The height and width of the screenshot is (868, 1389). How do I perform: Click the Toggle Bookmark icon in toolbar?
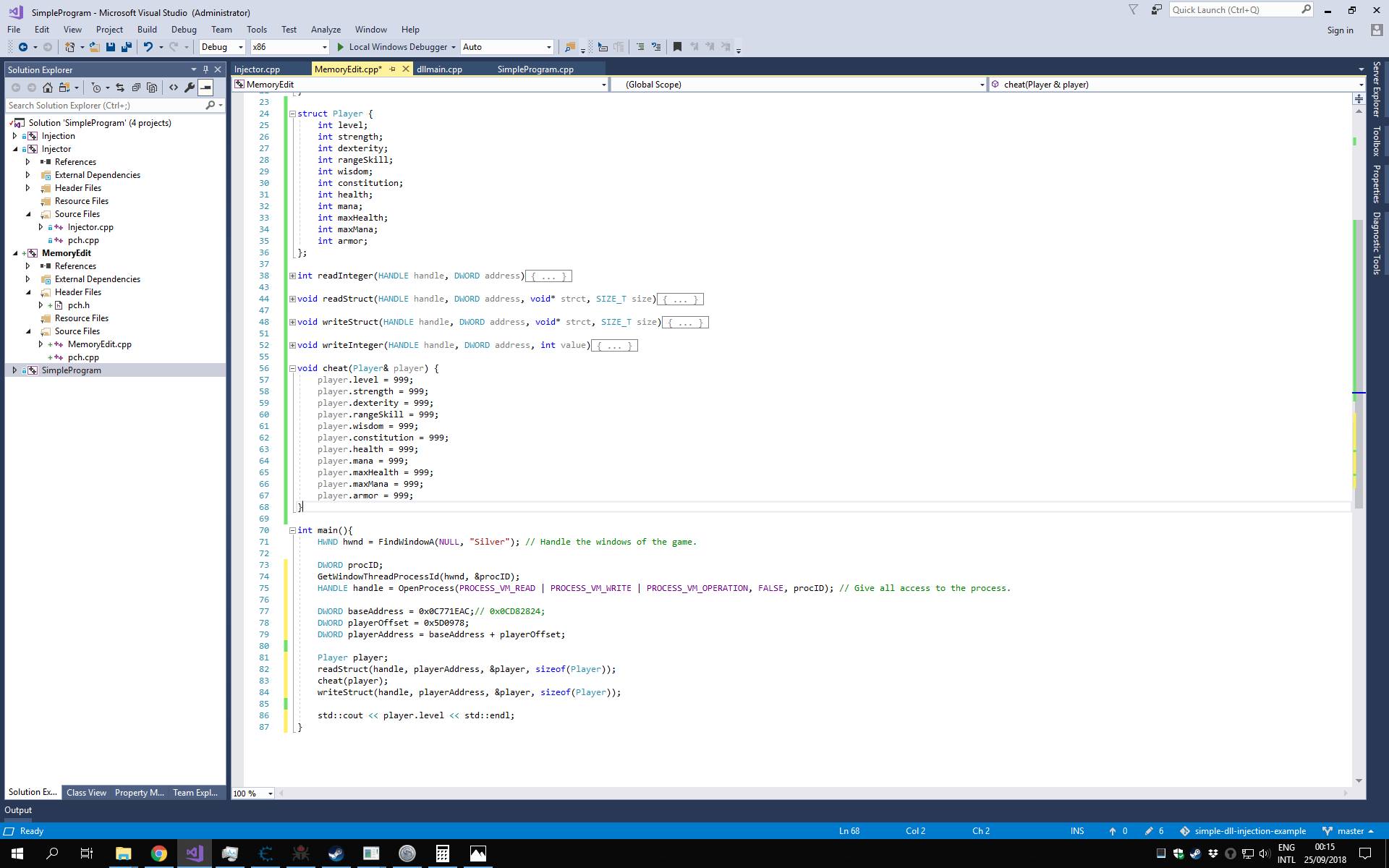pos(676,46)
